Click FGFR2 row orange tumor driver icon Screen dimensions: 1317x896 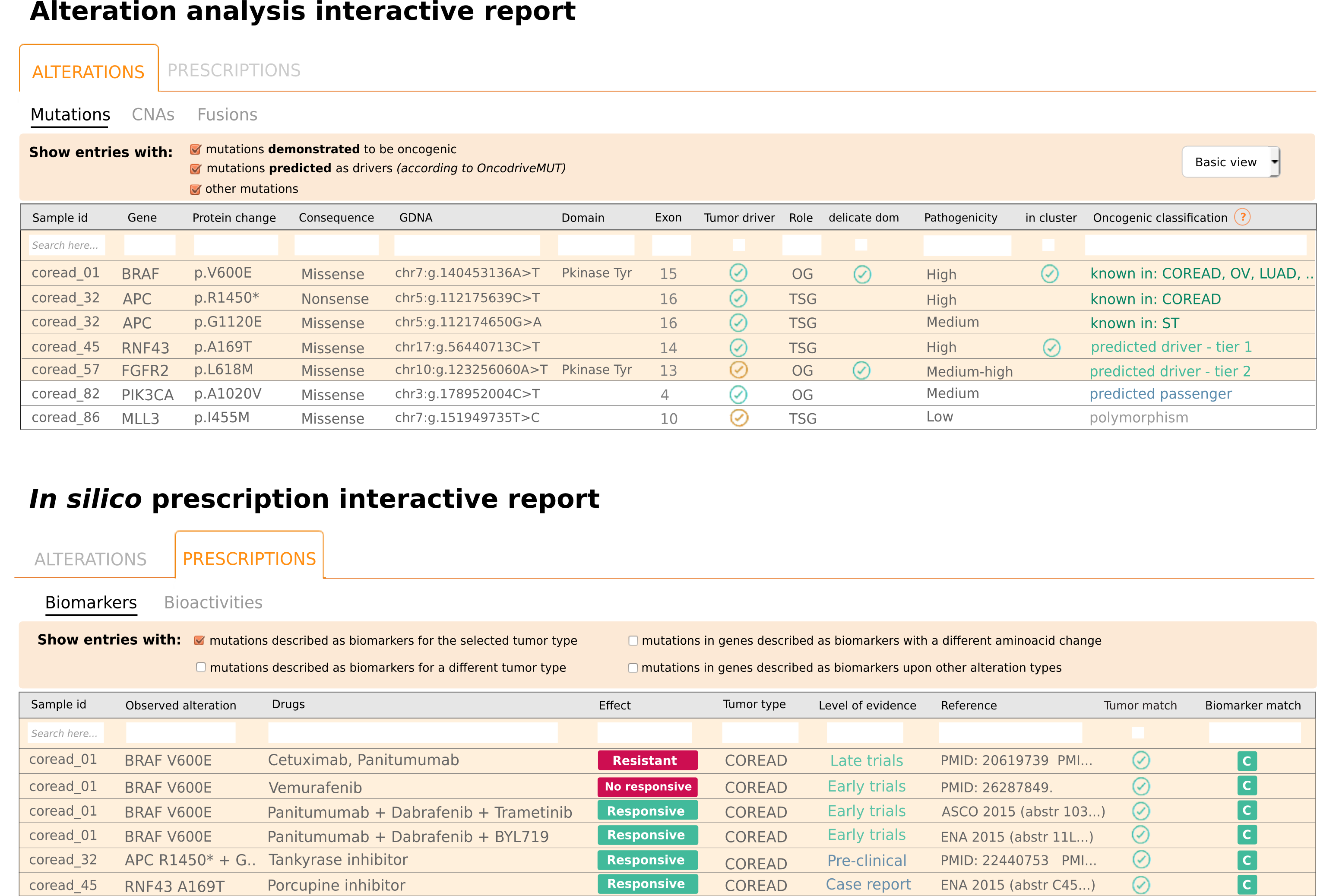(738, 370)
